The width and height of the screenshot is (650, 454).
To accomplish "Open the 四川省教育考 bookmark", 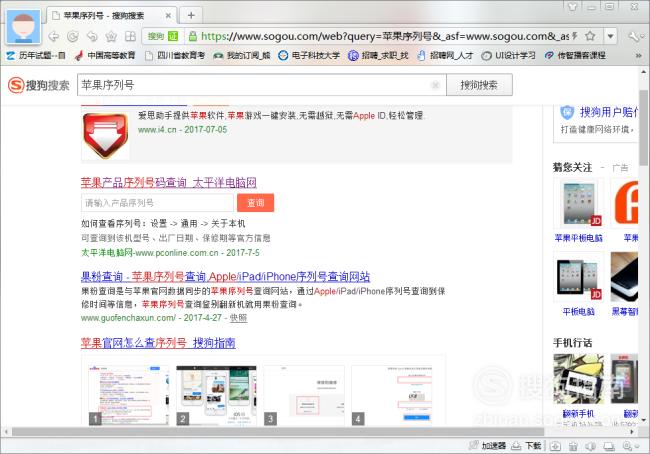I will pyautogui.click(x=175, y=55).
